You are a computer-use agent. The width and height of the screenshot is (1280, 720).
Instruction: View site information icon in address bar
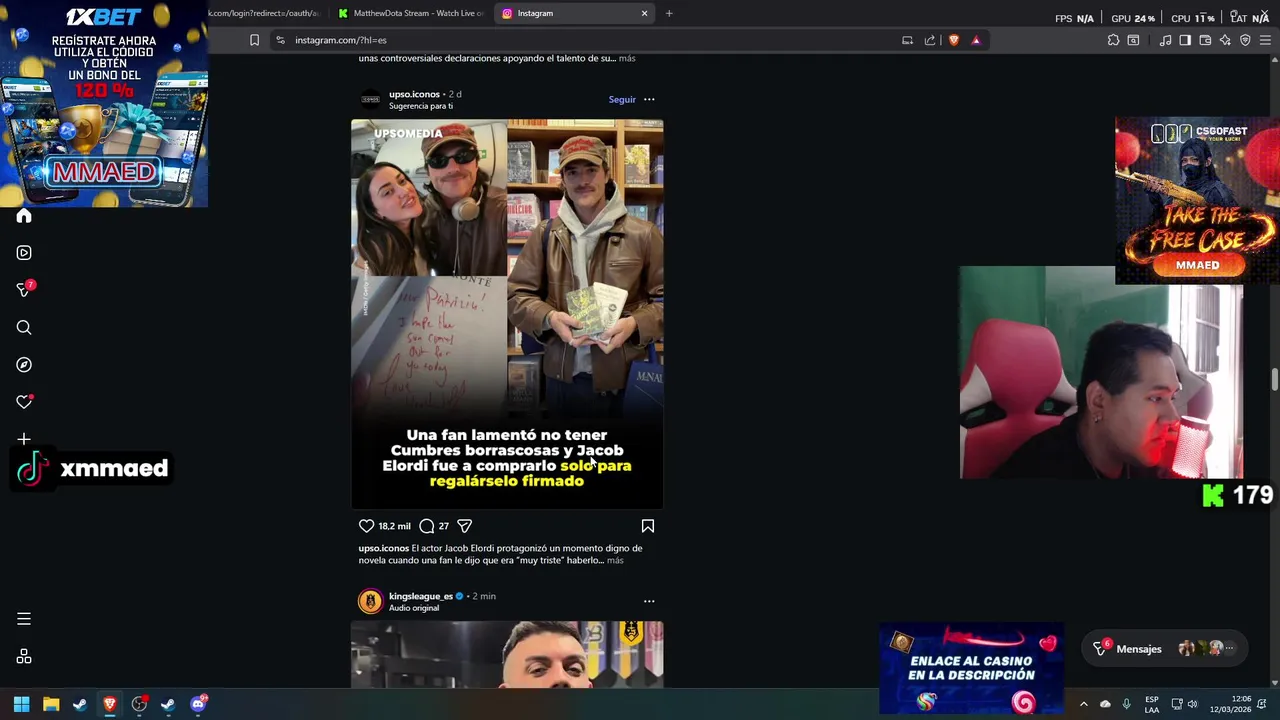pyautogui.click(x=280, y=40)
